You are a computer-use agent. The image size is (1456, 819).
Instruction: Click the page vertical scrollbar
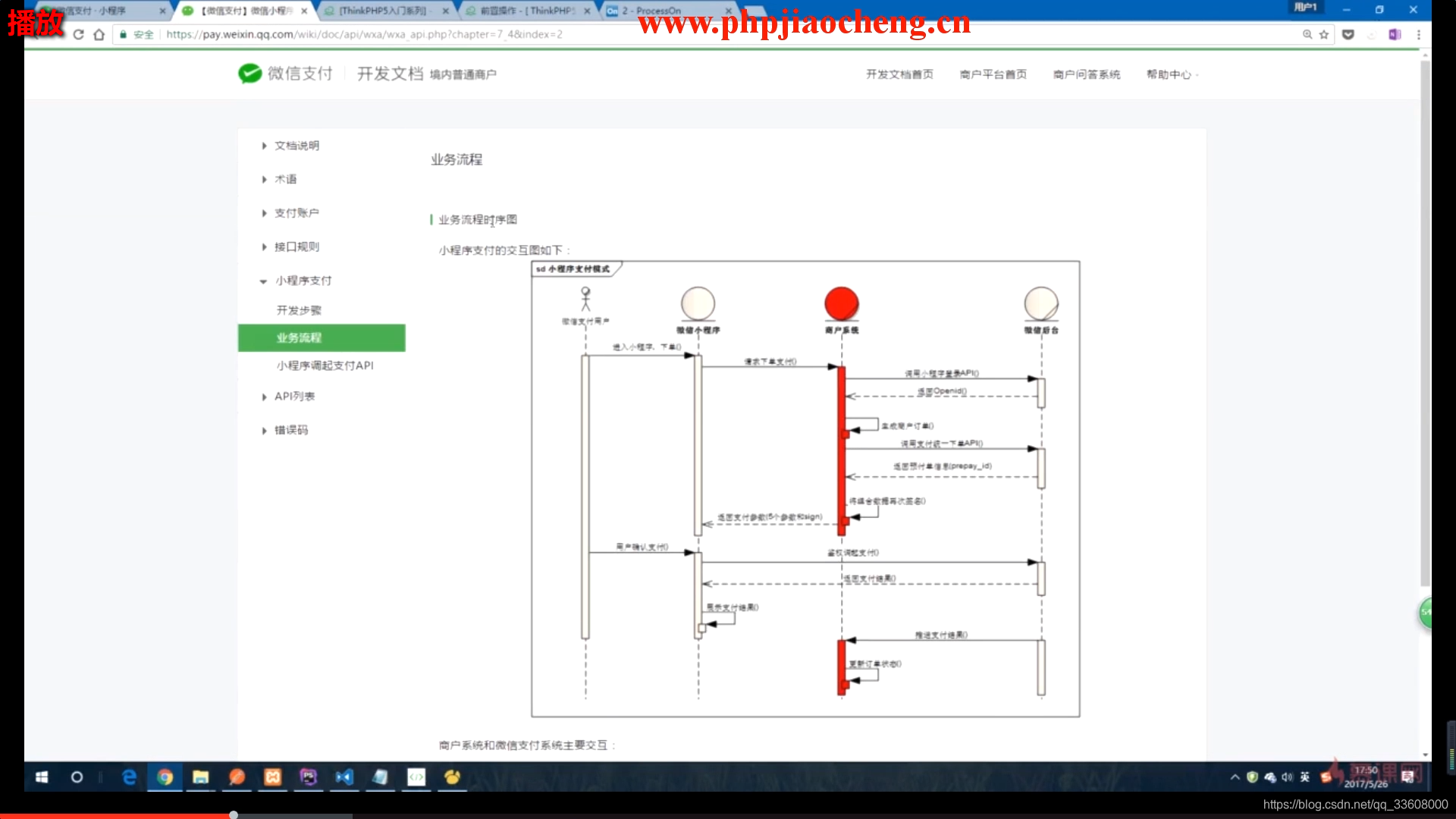pos(1425,322)
